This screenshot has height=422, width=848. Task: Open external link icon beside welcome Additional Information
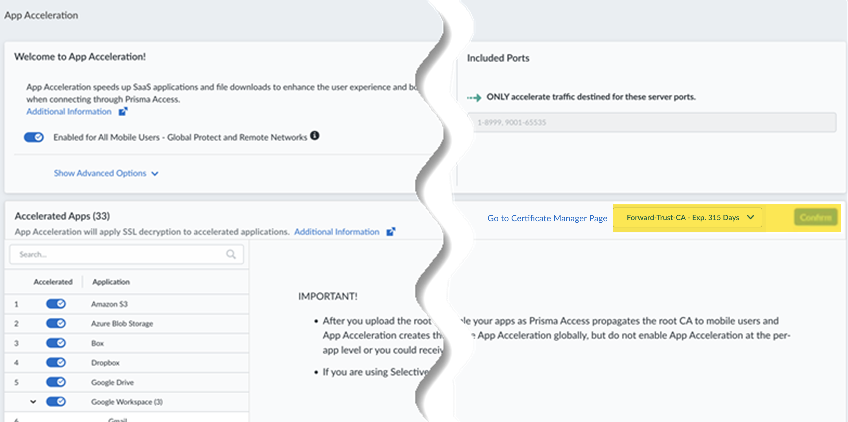pos(123,112)
